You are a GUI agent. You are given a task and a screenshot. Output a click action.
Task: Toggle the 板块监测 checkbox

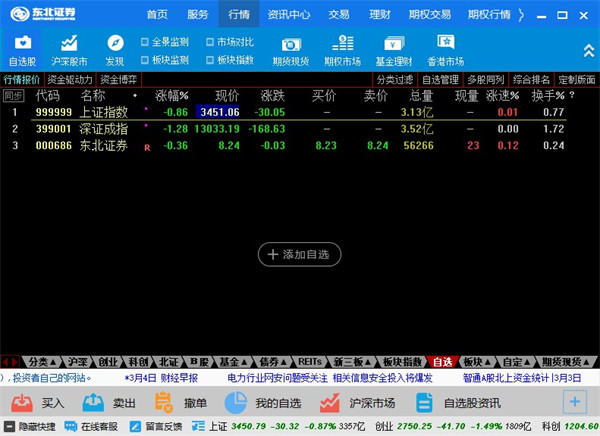coord(146,60)
